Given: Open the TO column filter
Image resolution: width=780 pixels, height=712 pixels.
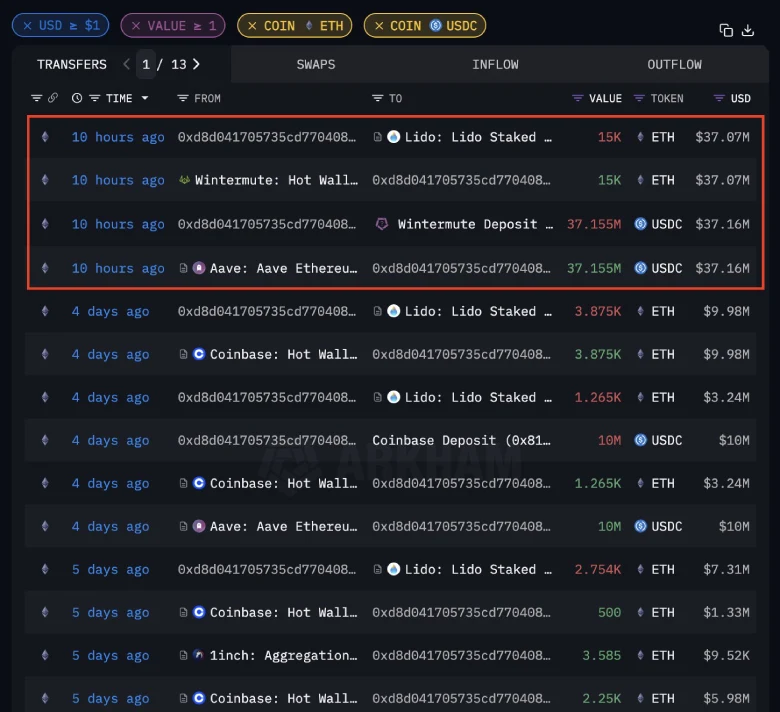Looking at the screenshot, I should pos(378,98).
